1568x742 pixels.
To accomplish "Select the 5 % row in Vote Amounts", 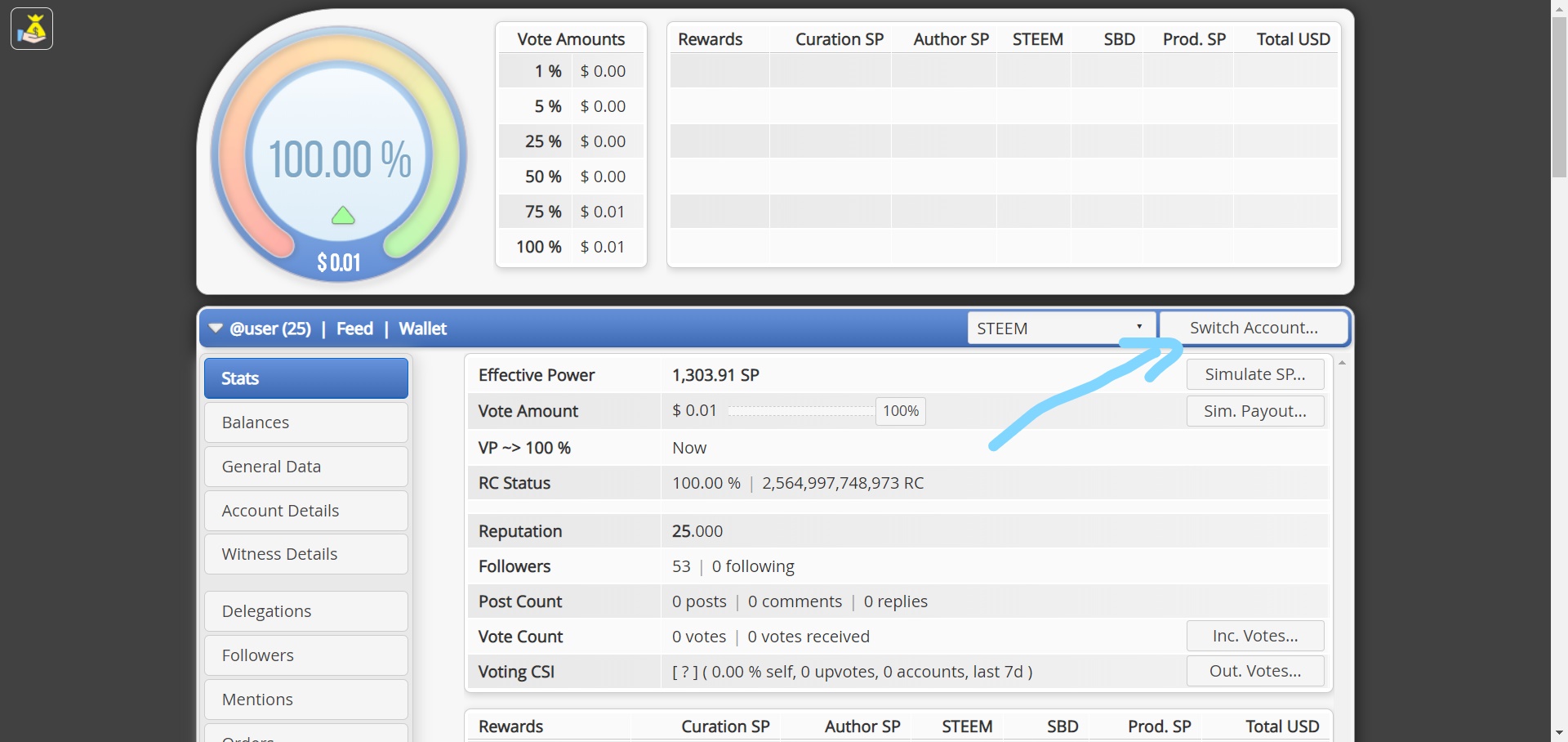I will [x=571, y=106].
